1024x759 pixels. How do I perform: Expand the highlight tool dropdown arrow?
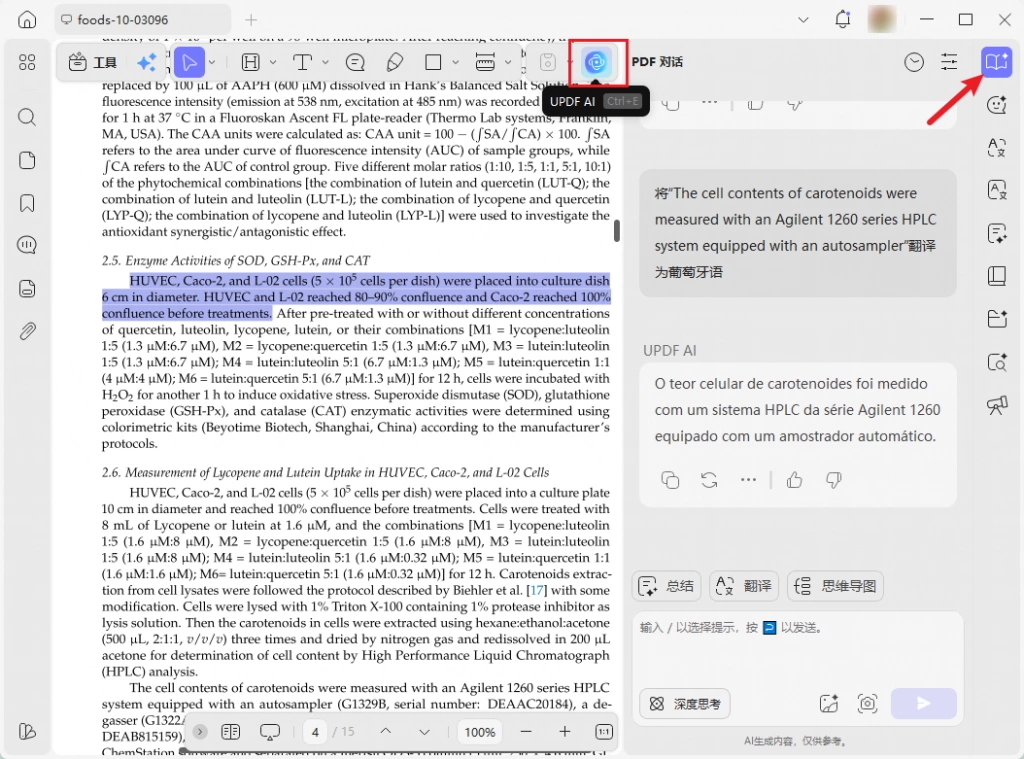point(273,62)
